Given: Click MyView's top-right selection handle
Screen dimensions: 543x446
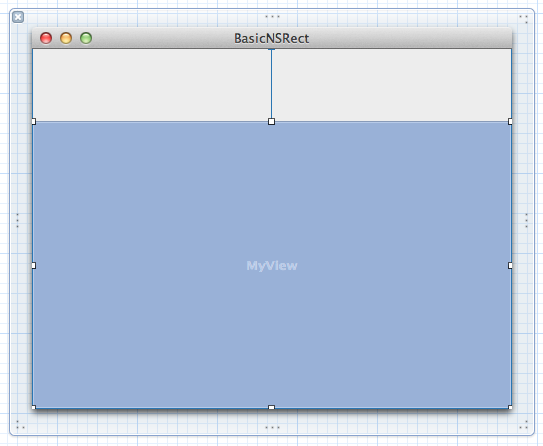Looking at the screenshot, I should pyautogui.click(x=510, y=122).
